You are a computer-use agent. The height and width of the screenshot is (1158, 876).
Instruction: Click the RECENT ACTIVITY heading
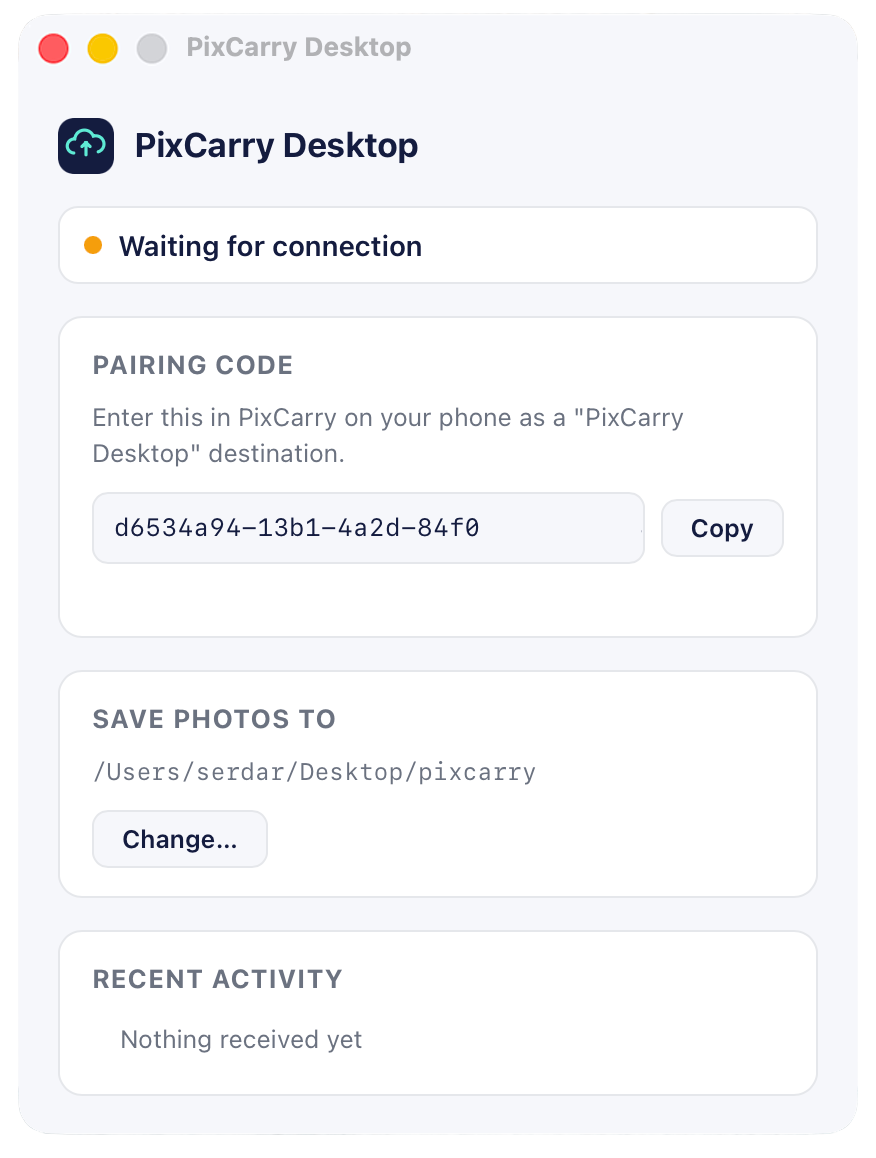pyautogui.click(x=217, y=979)
